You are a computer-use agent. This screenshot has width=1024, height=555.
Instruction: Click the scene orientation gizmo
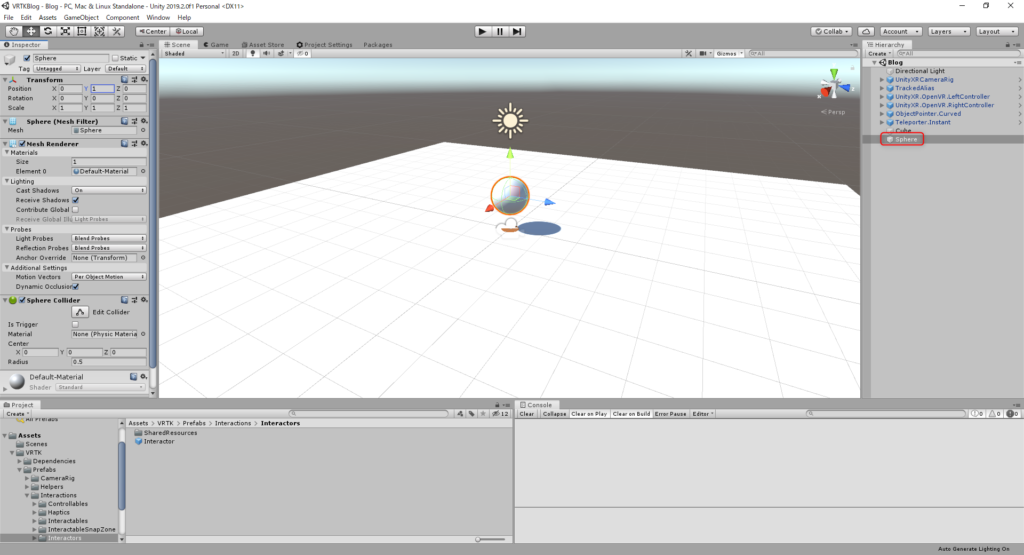coord(834,85)
